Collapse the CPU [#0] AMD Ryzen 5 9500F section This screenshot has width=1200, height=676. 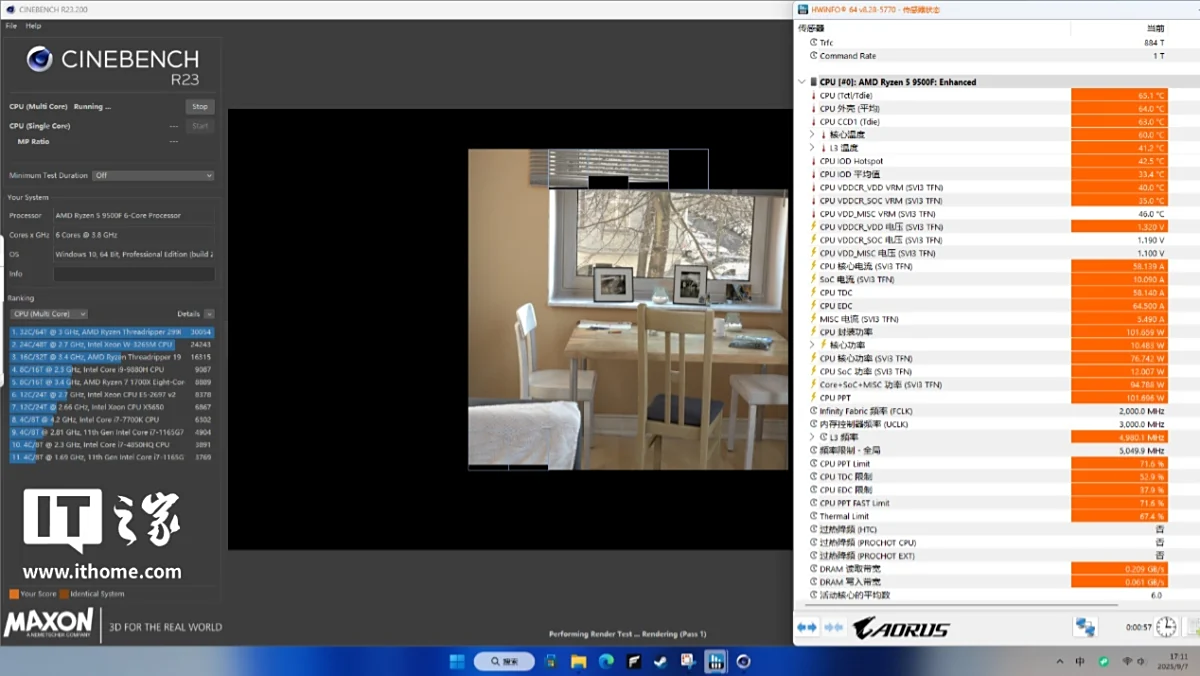pos(801,81)
